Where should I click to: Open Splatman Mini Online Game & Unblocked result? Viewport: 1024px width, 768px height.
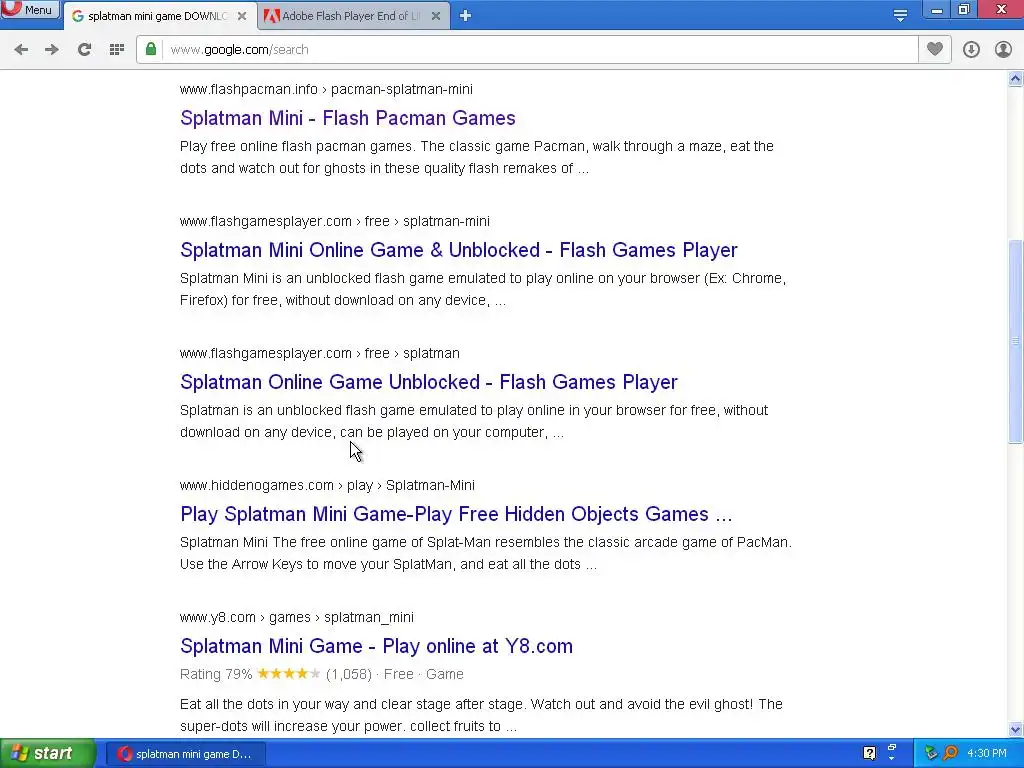(458, 250)
